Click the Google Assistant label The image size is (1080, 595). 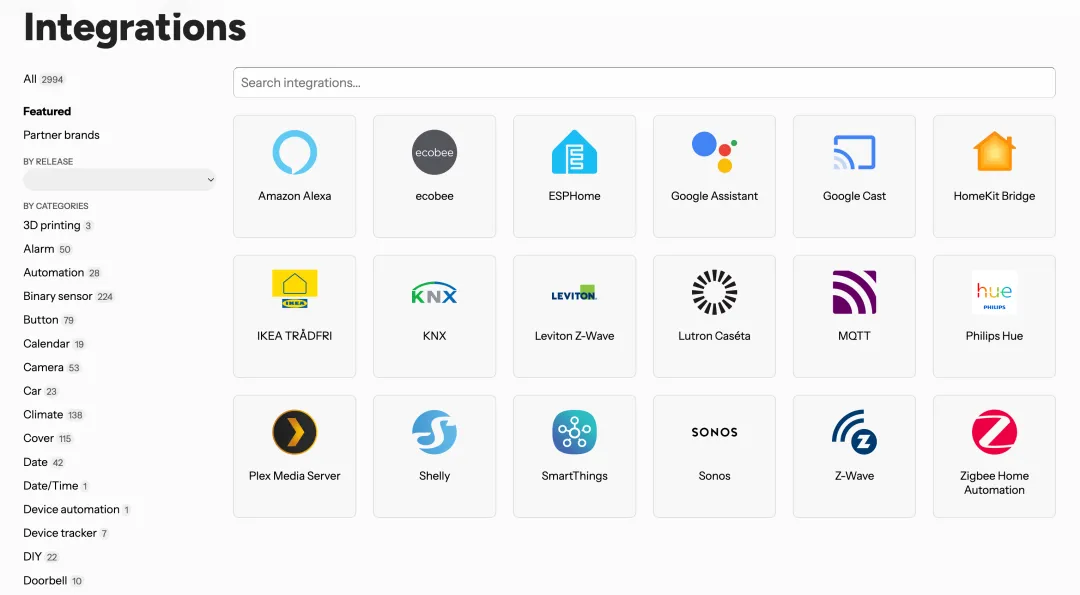(x=714, y=196)
